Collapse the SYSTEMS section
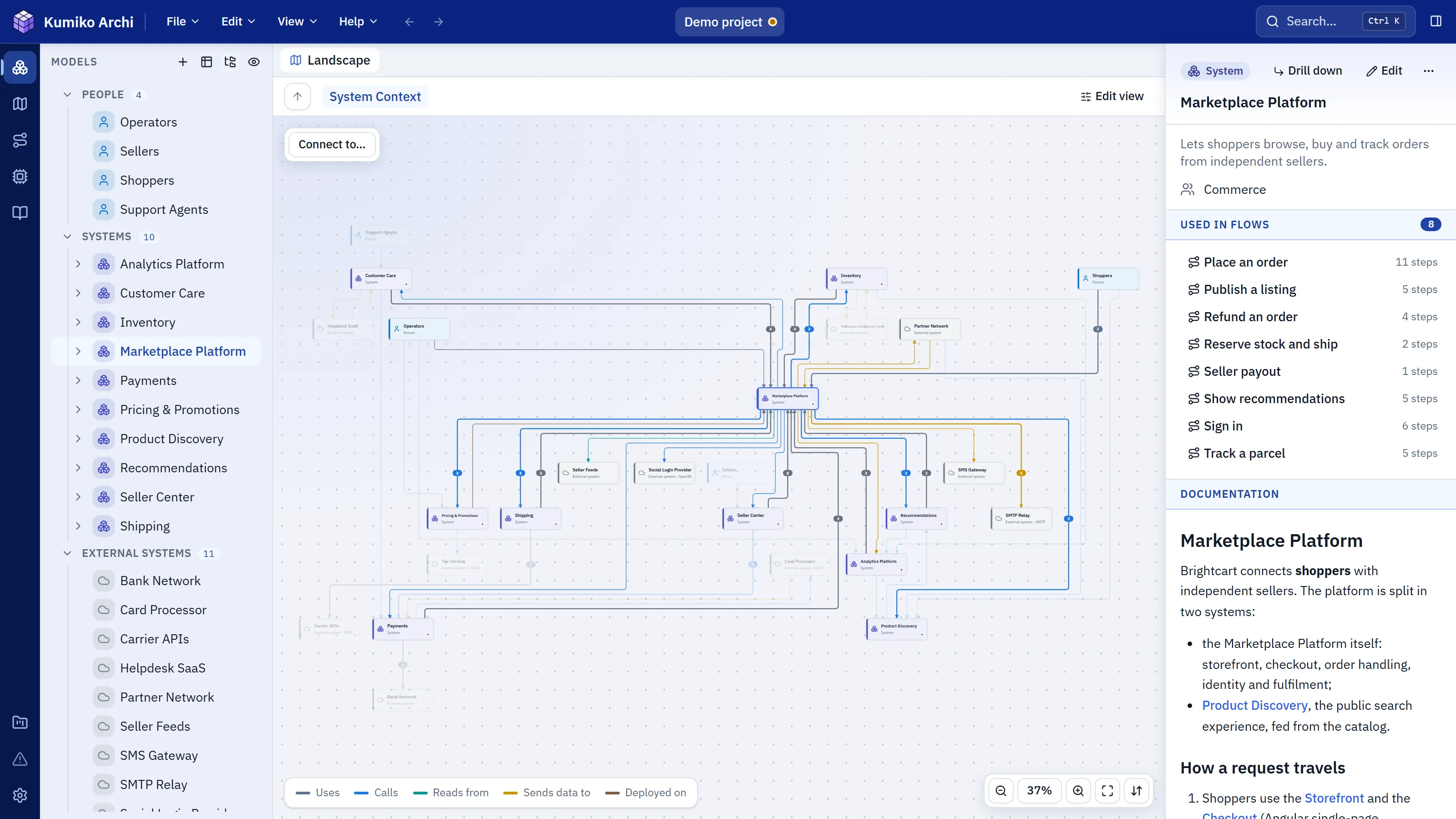The height and width of the screenshot is (819, 1456). [x=67, y=236]
